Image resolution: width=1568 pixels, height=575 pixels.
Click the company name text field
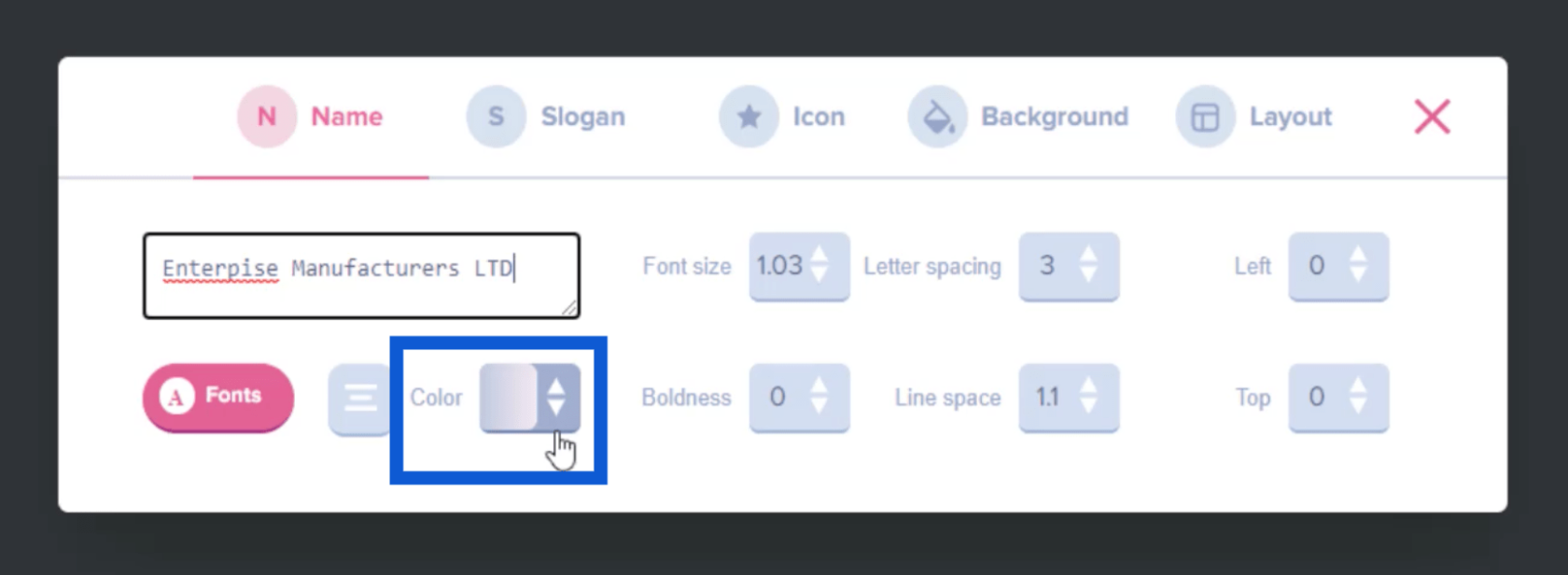click(361, 275)
